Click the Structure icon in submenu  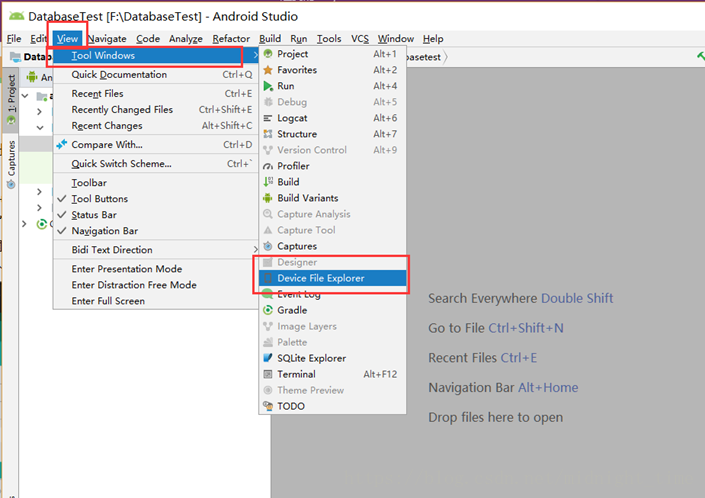[x=268, y=134]
